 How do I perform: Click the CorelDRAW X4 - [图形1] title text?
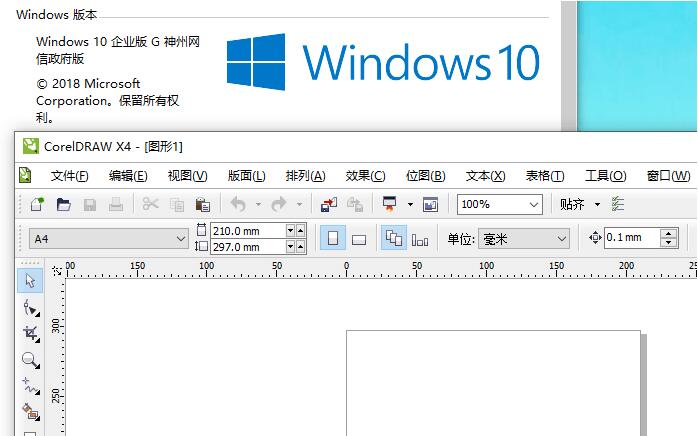113,147
